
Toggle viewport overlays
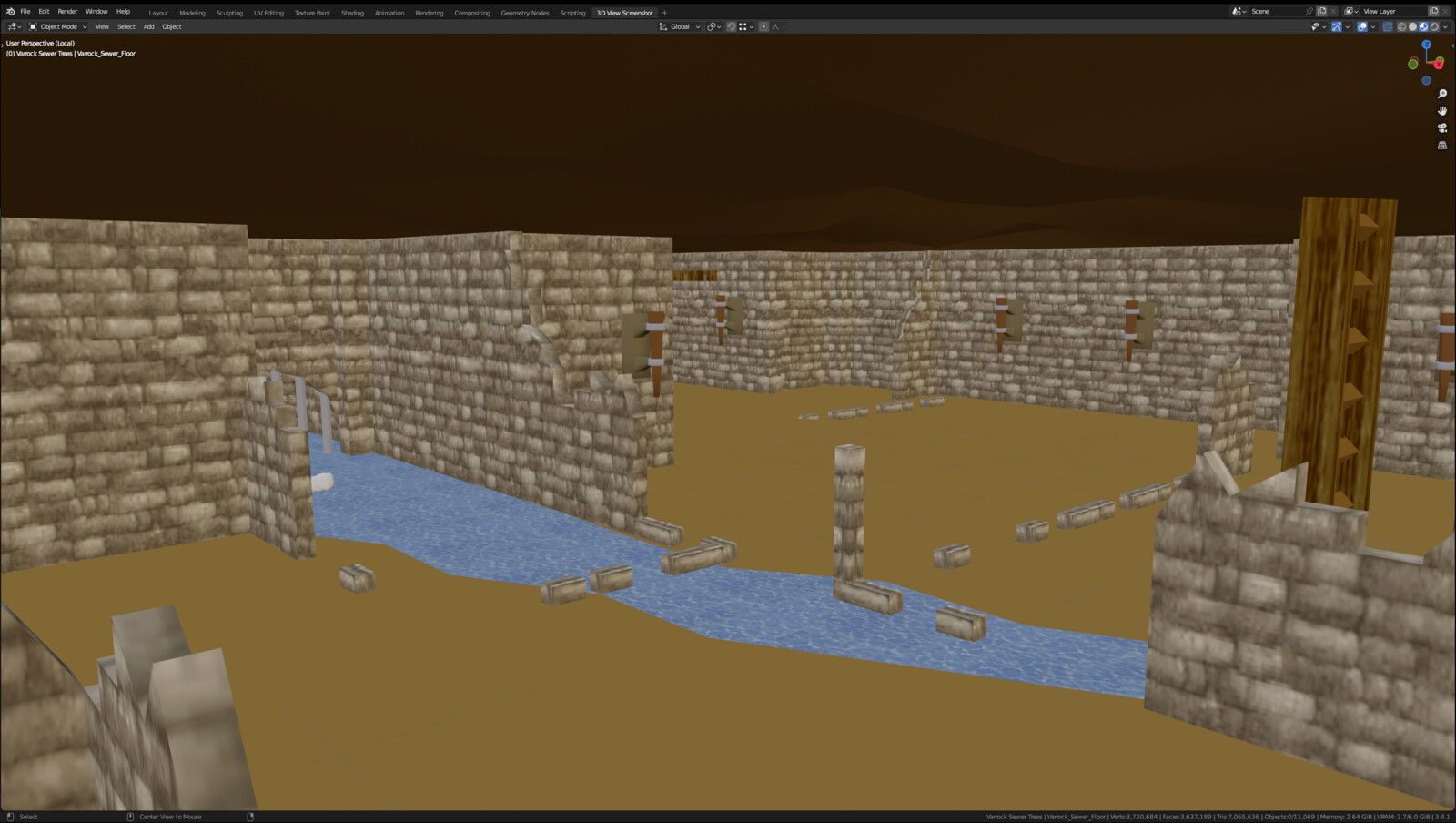point(1362,26)
